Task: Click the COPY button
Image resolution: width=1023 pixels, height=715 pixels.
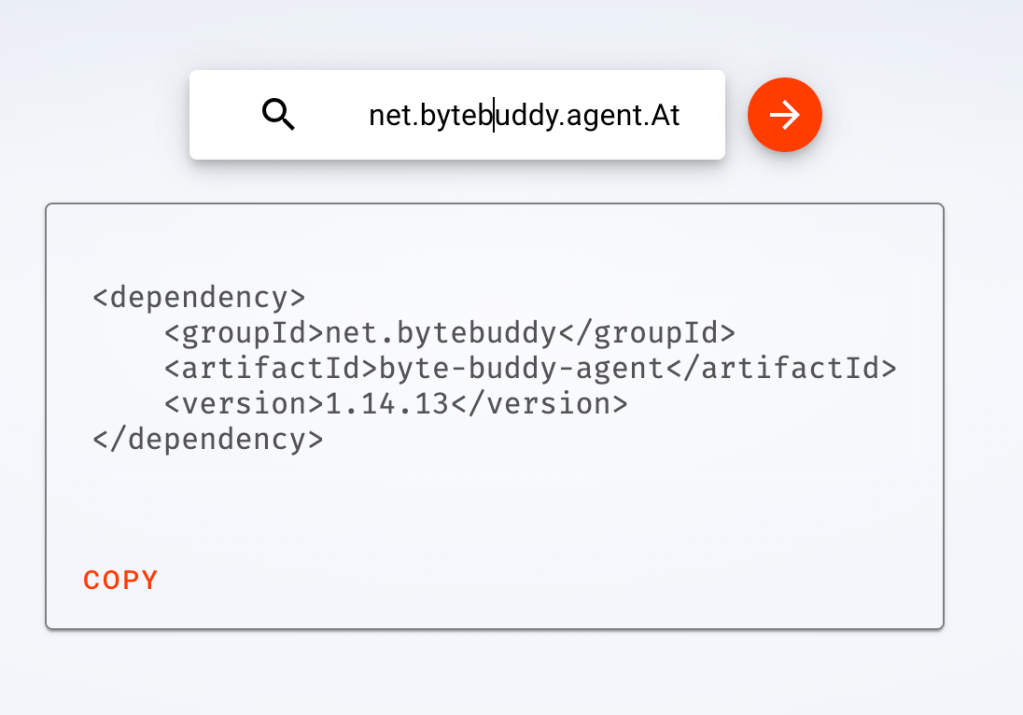Action: (x=121, y=580)
